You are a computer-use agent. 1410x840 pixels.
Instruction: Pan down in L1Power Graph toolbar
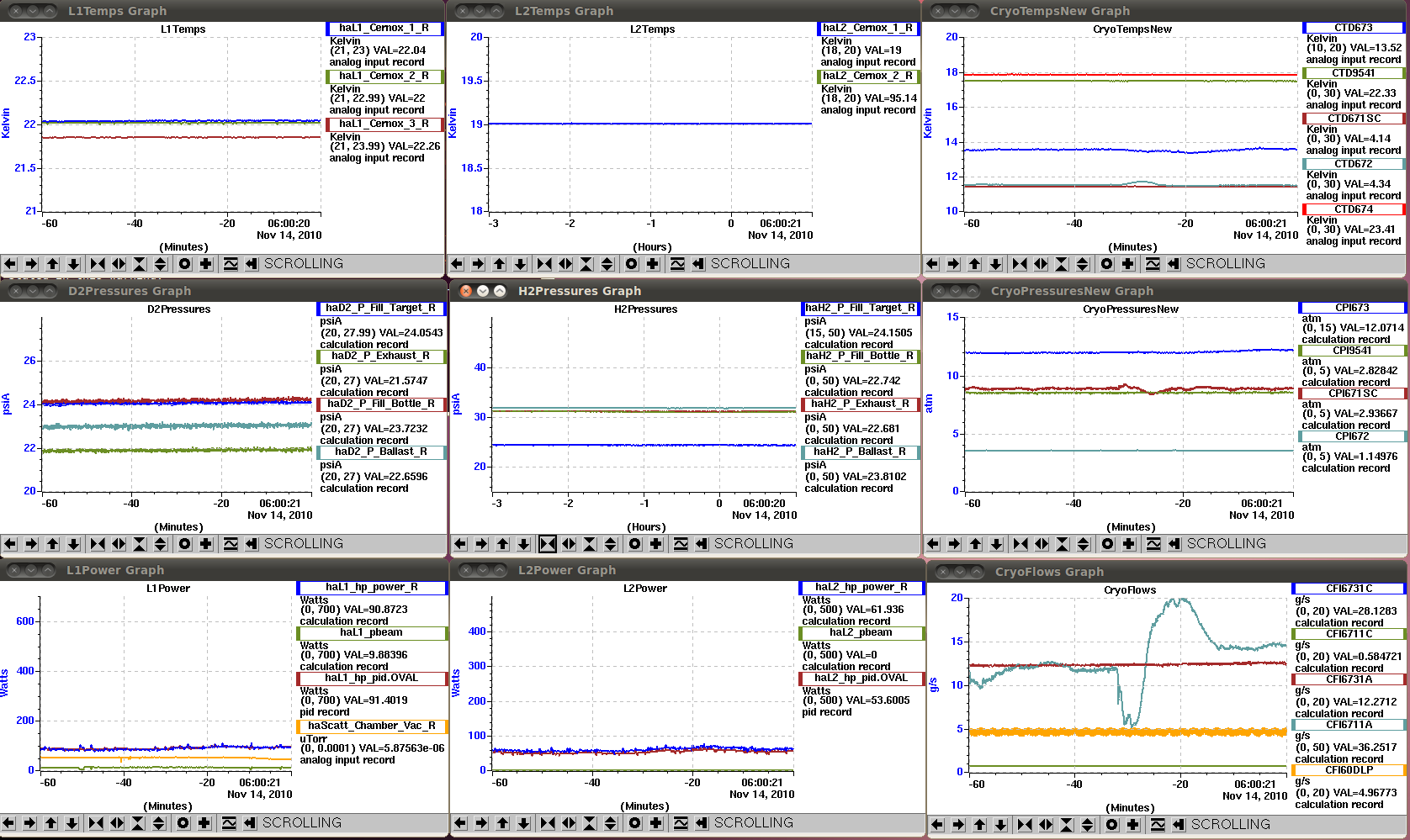click(72, 823)
